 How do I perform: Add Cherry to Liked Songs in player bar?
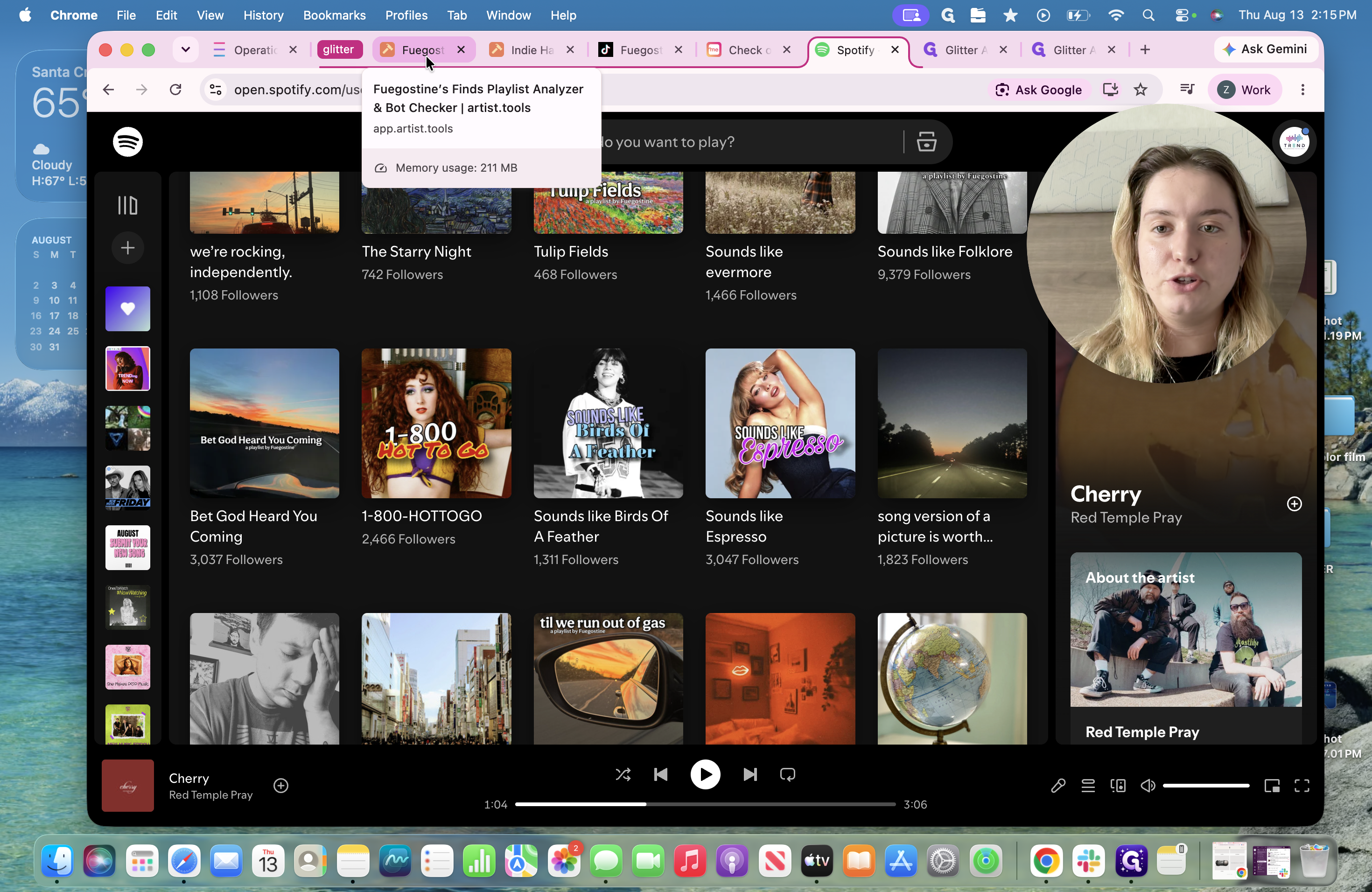(281, 785)
